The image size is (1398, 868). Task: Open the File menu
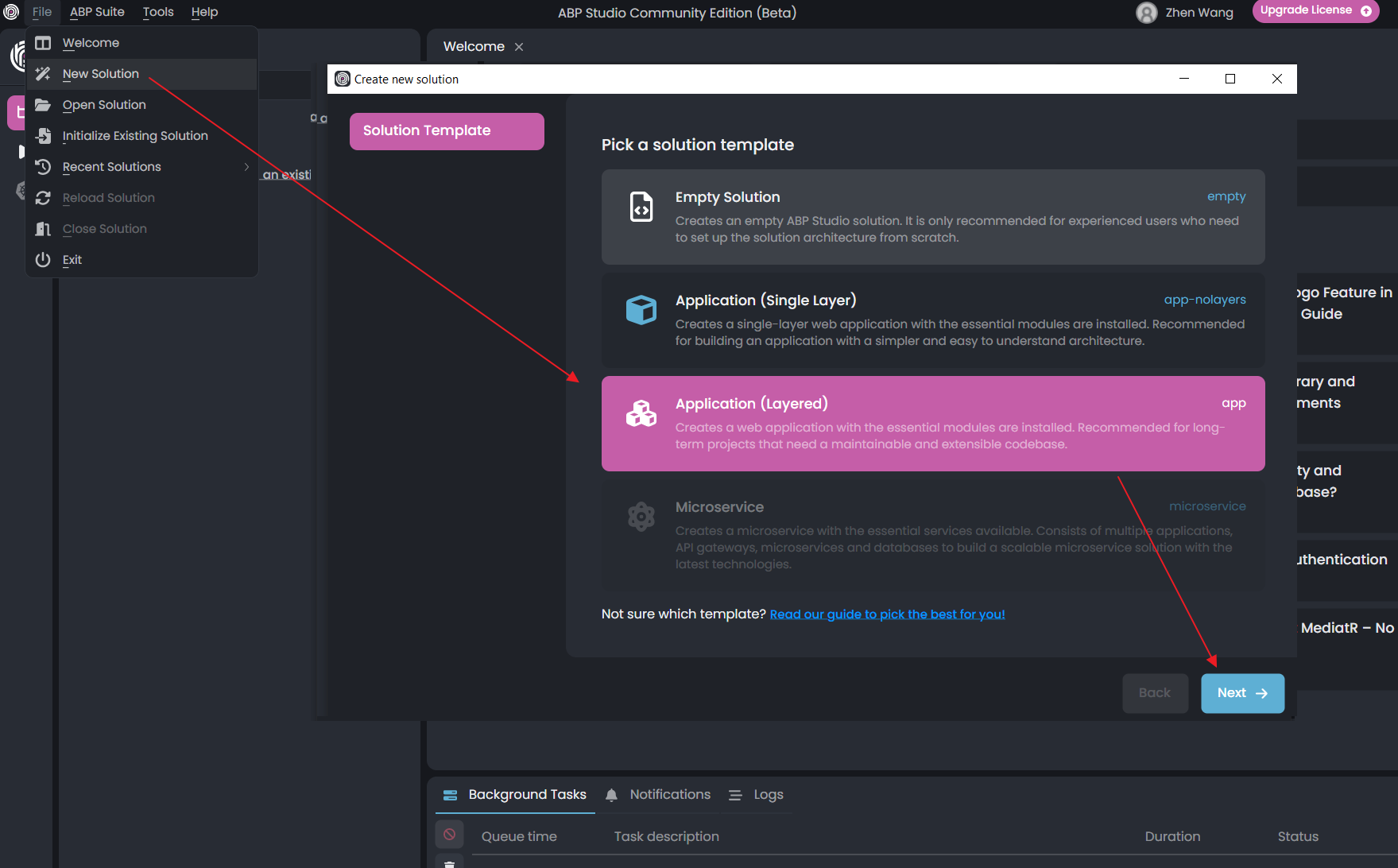pos(42,12)
